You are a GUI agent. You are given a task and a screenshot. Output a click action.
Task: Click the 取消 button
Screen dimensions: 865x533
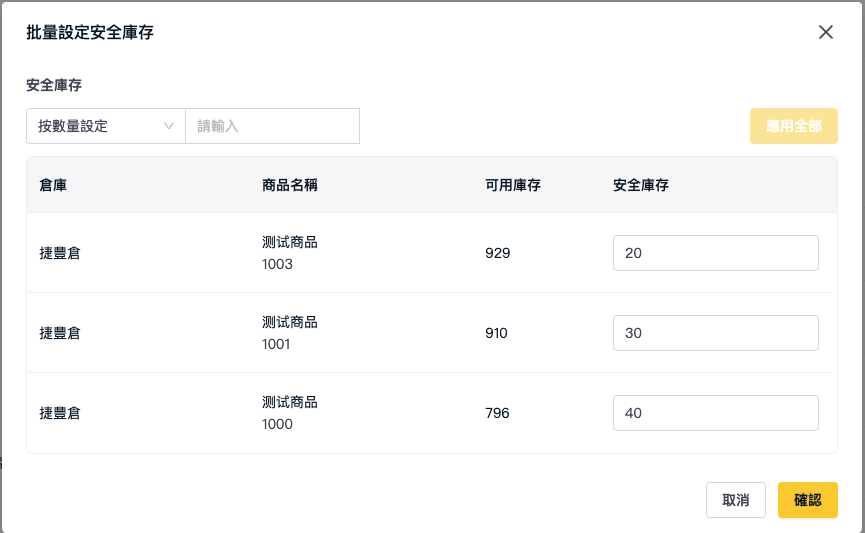(735, 500)
